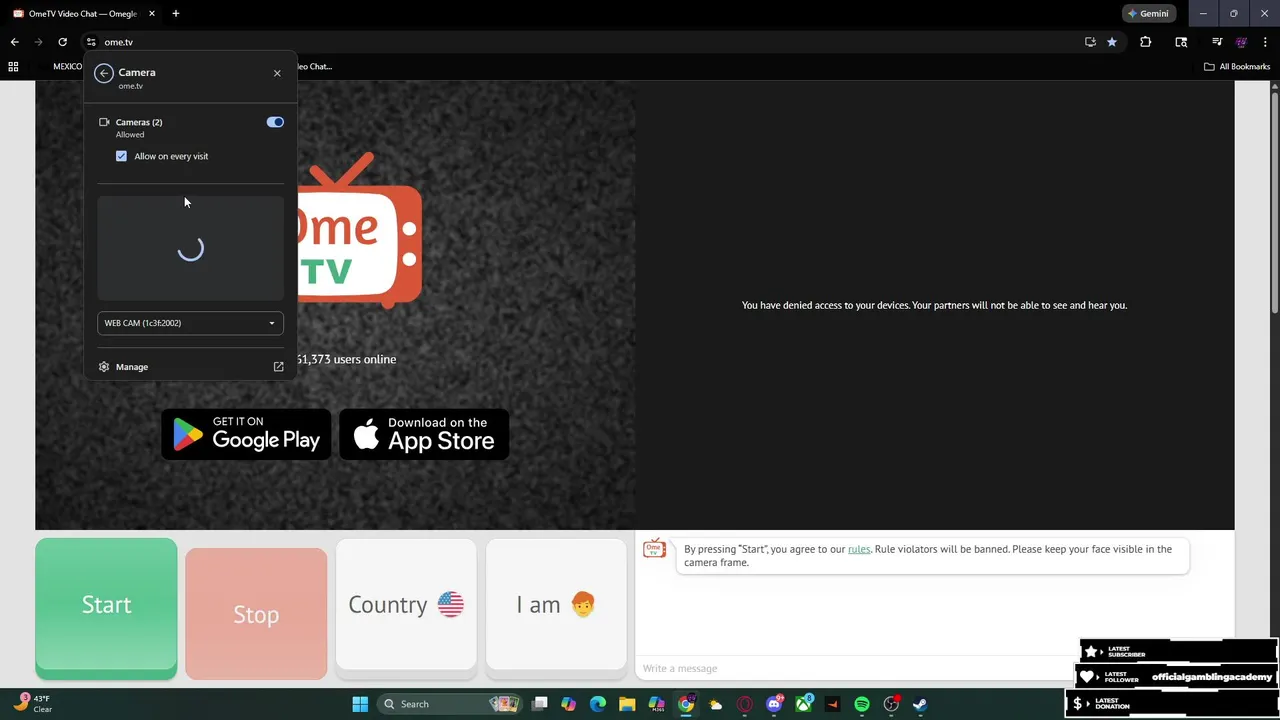
Task: Open the media controls icon
Action: [x=1217, y=42]
